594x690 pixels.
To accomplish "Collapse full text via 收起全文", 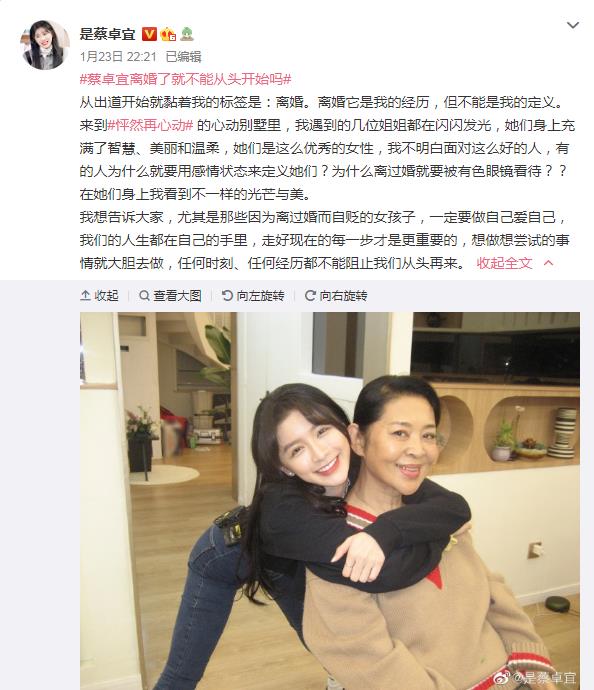I will (x=504, y=263).
